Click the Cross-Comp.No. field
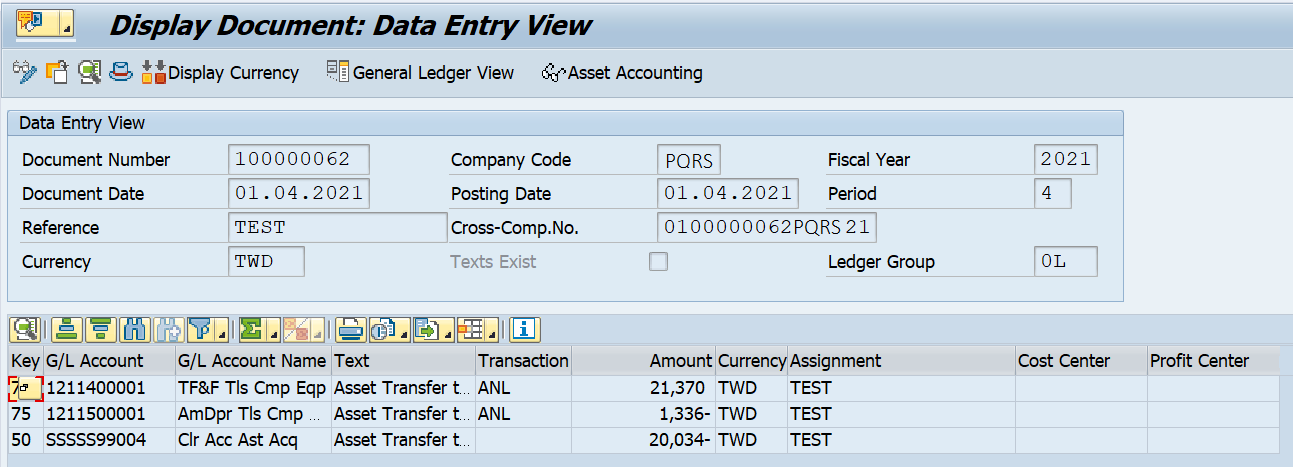 767,227
